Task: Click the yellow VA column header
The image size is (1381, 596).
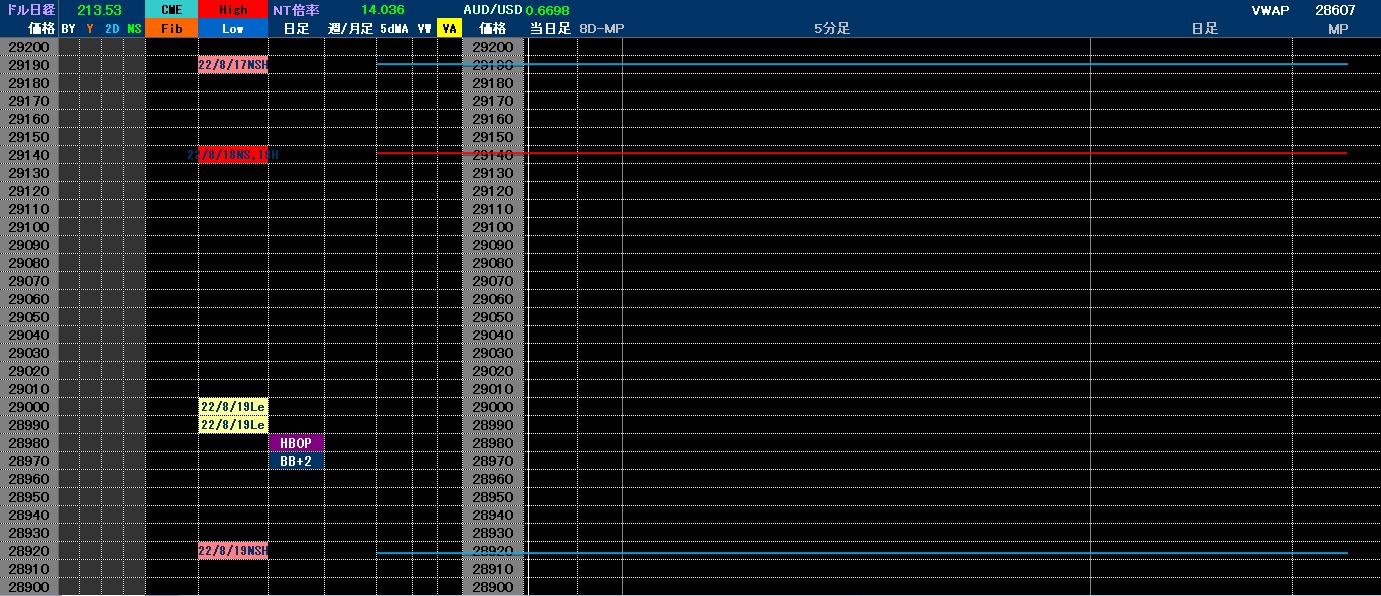Action: (449, 29)
